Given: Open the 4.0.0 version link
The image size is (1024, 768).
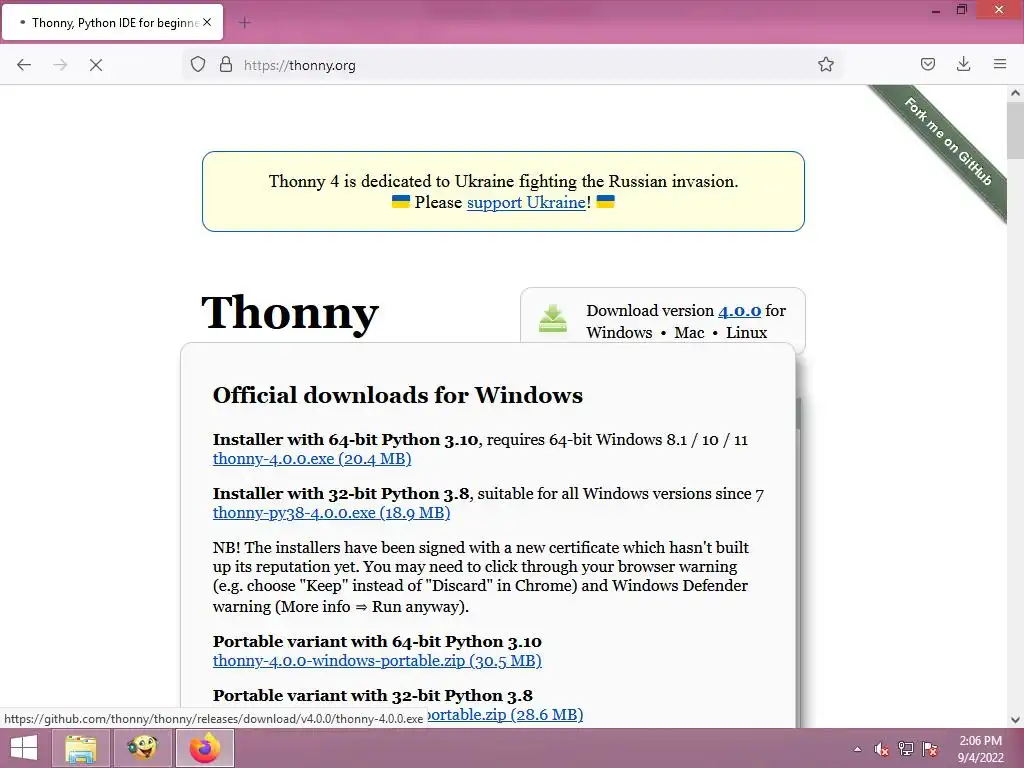Looking at the screenshot, I should point(739,311).
